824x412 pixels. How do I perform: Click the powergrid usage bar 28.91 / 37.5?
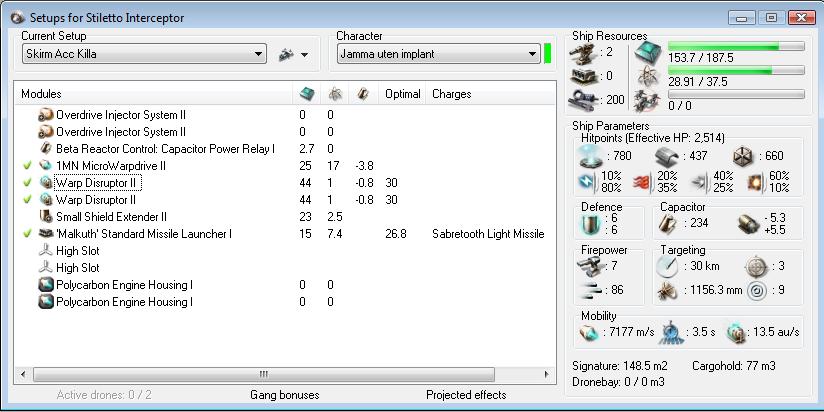pos(736,70)
